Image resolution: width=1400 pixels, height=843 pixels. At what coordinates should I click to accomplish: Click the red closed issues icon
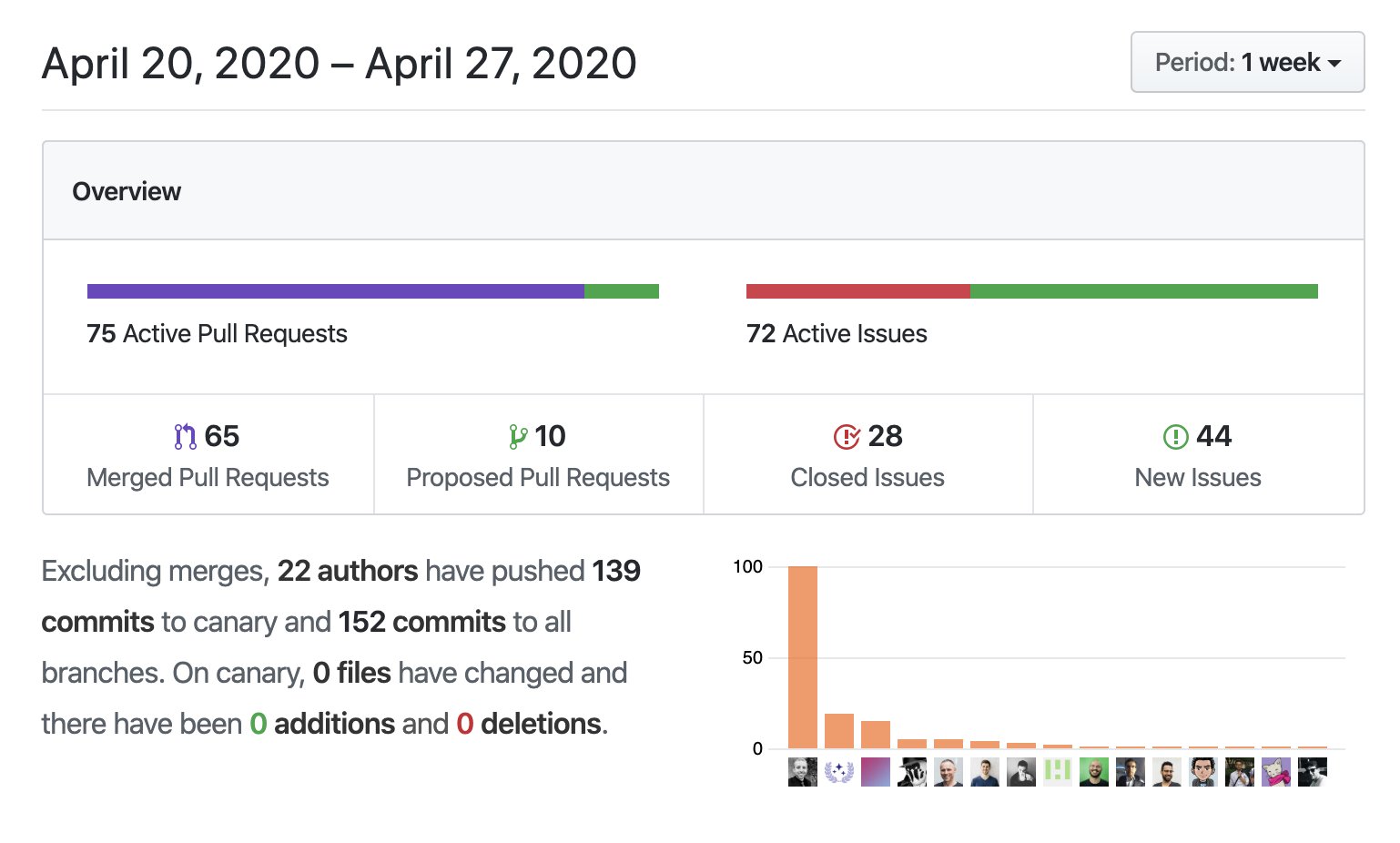tap(847, 437)
